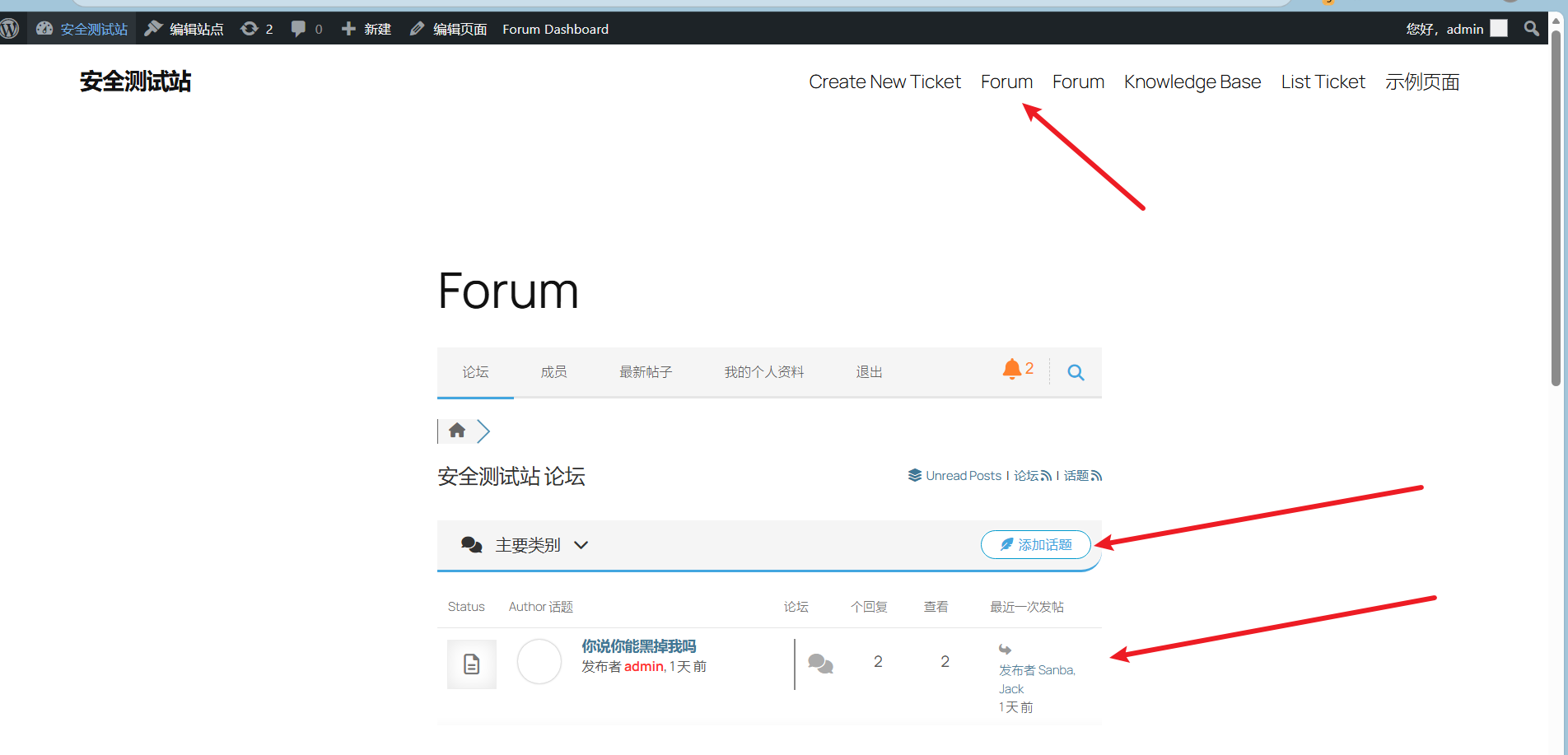1568x755 pixels.
Task: Click the 个回复 column header
Action: 869,607
